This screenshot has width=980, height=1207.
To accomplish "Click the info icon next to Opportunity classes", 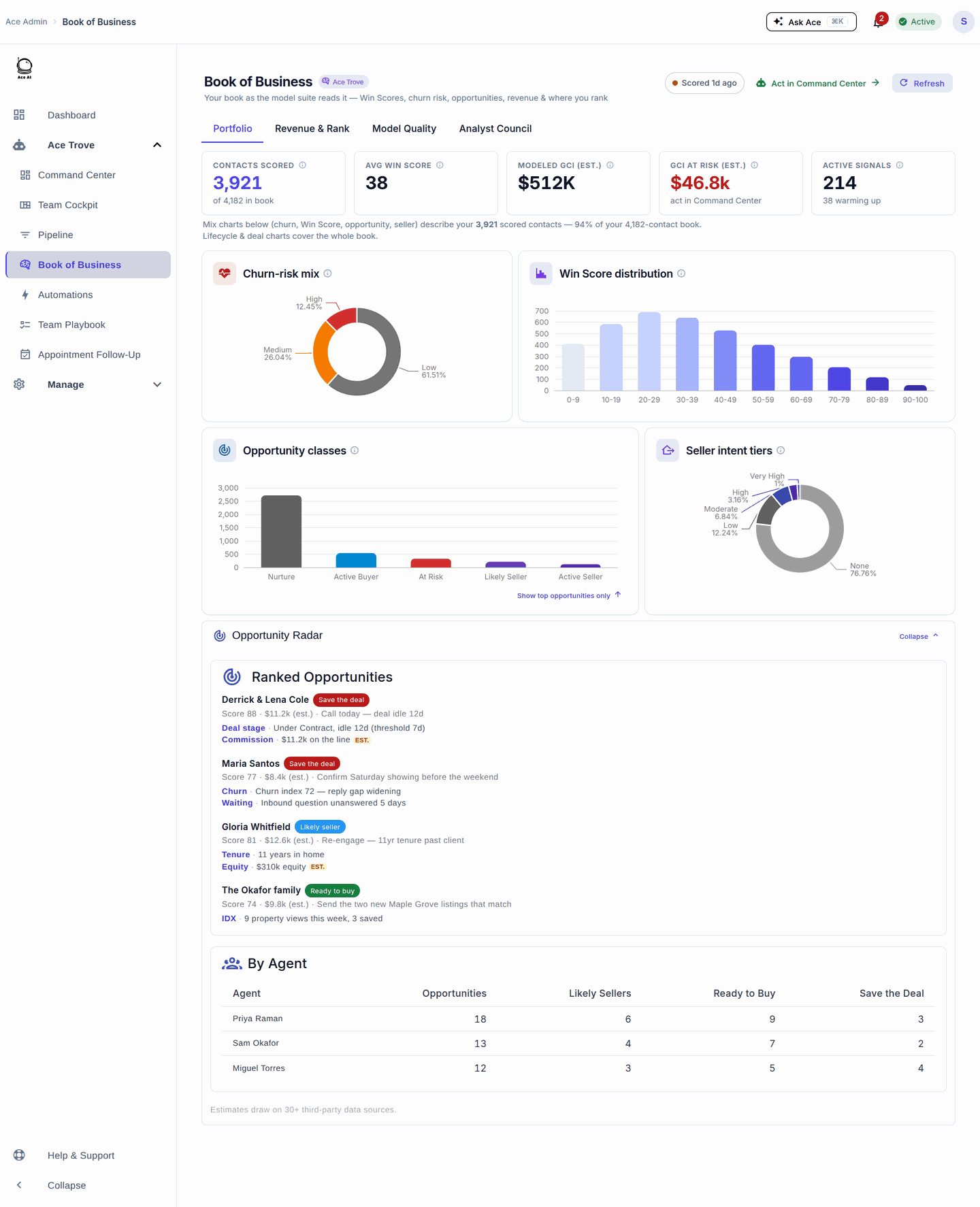I will pos(355,450).
